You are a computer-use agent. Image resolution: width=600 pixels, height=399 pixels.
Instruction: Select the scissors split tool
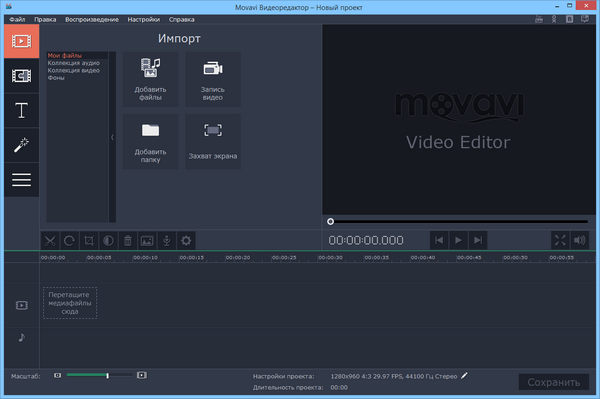point(50,241)
